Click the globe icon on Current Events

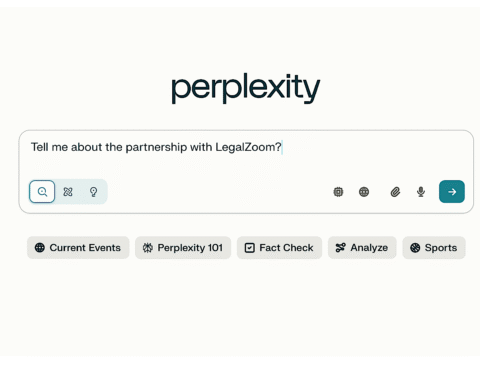click(x=40, y=248)
